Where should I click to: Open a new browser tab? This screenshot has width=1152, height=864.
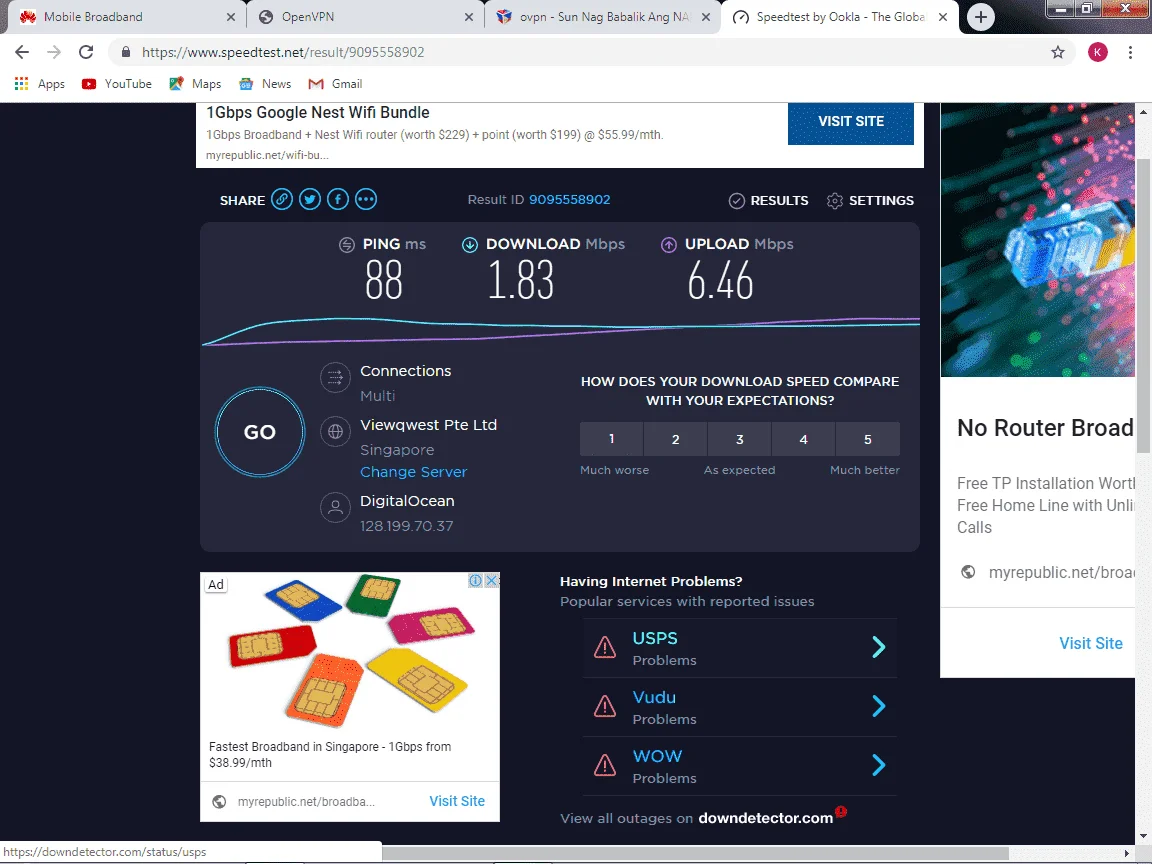(x=981, y=17)
